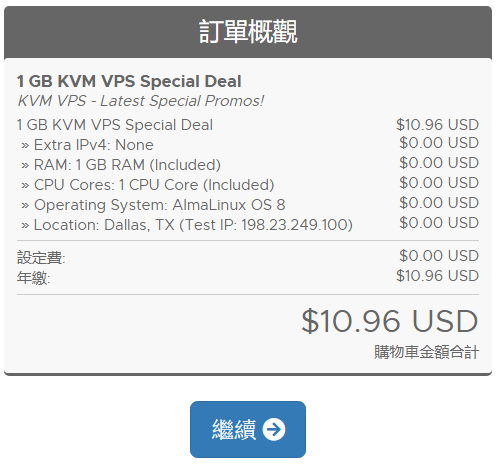Select the RAM: 1 GB RAM line
This screenshot has width=497, height=468.
tap(121, 165)
